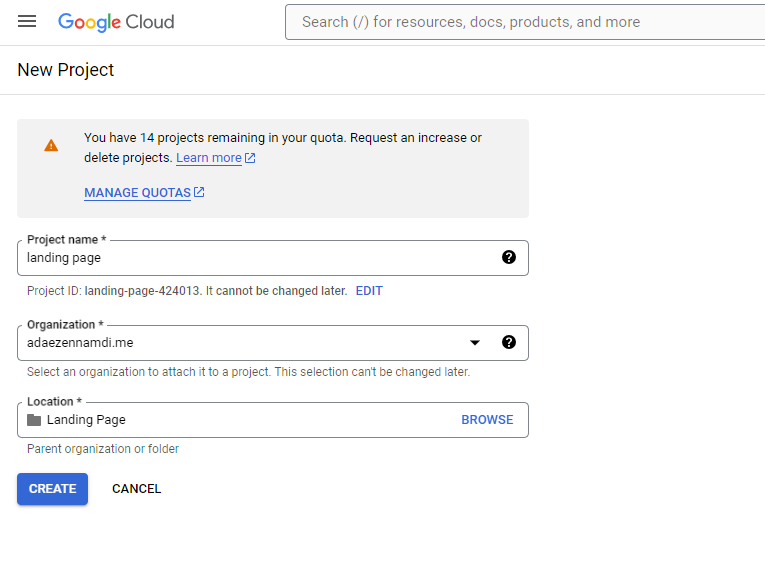Image resolution: width=765 pixels, height=566 pixels.
Task: Select the adaezennamdi.me organization combo box
Action: (240, 343)
